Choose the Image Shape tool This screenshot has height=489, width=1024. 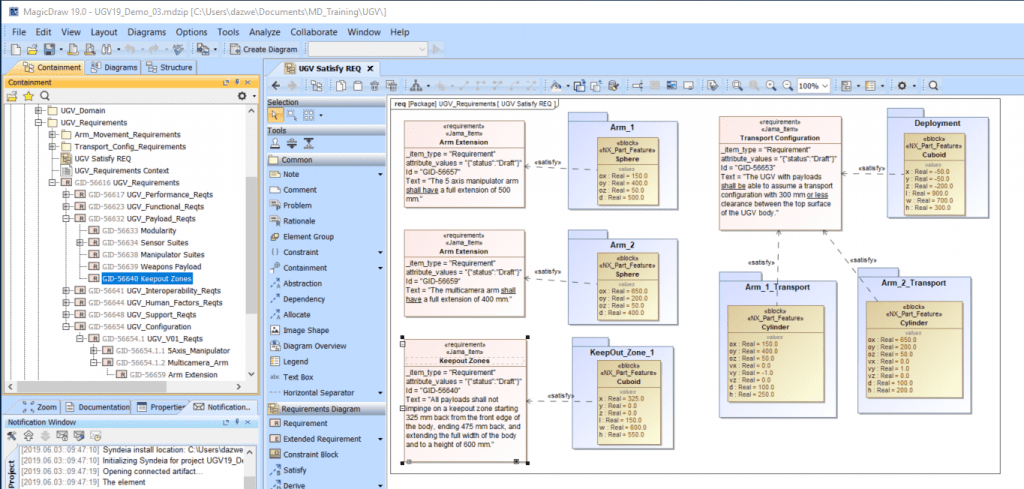[x=304, y=330]
